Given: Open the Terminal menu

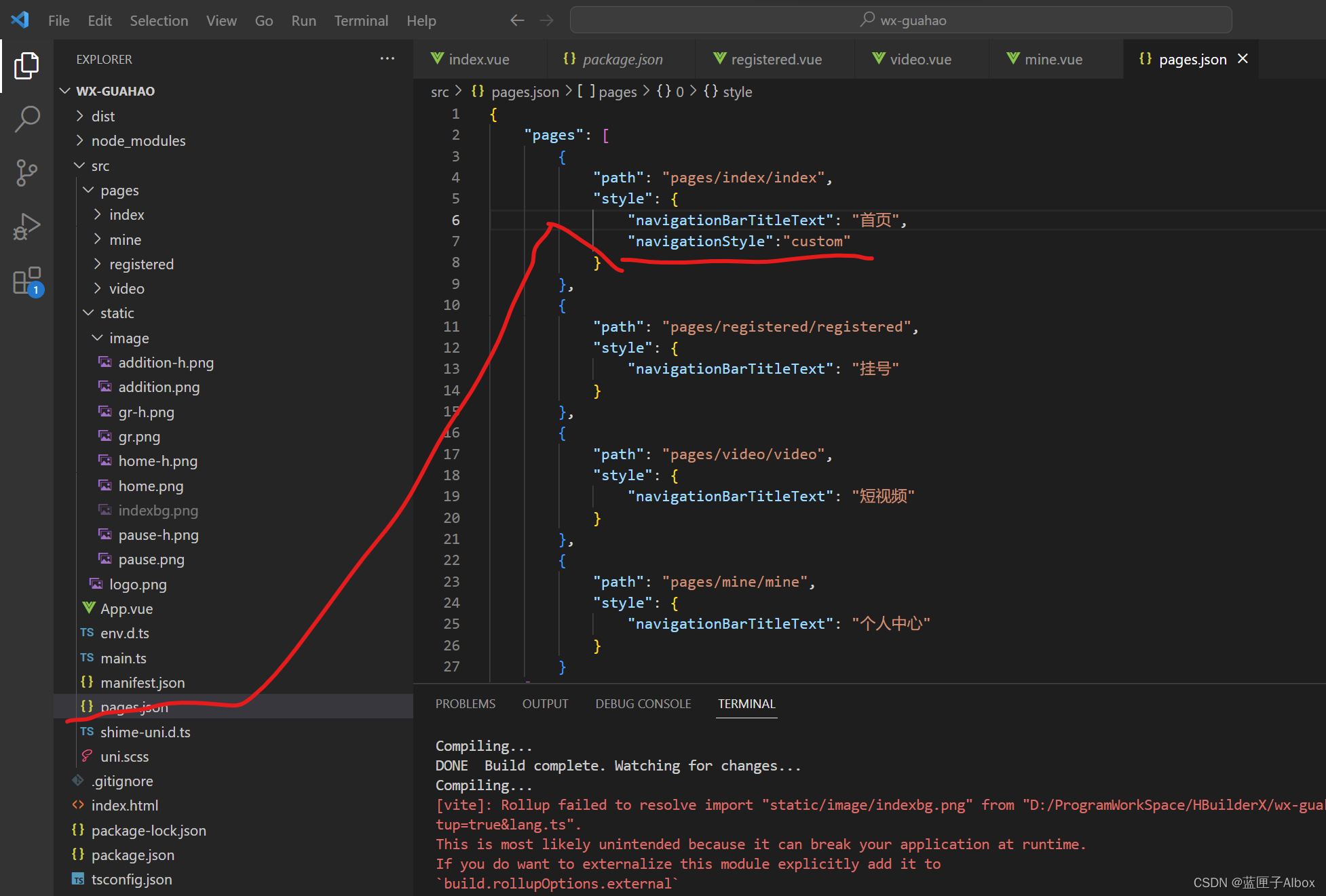Looking at the screenshot, I should tap(360, 20).
